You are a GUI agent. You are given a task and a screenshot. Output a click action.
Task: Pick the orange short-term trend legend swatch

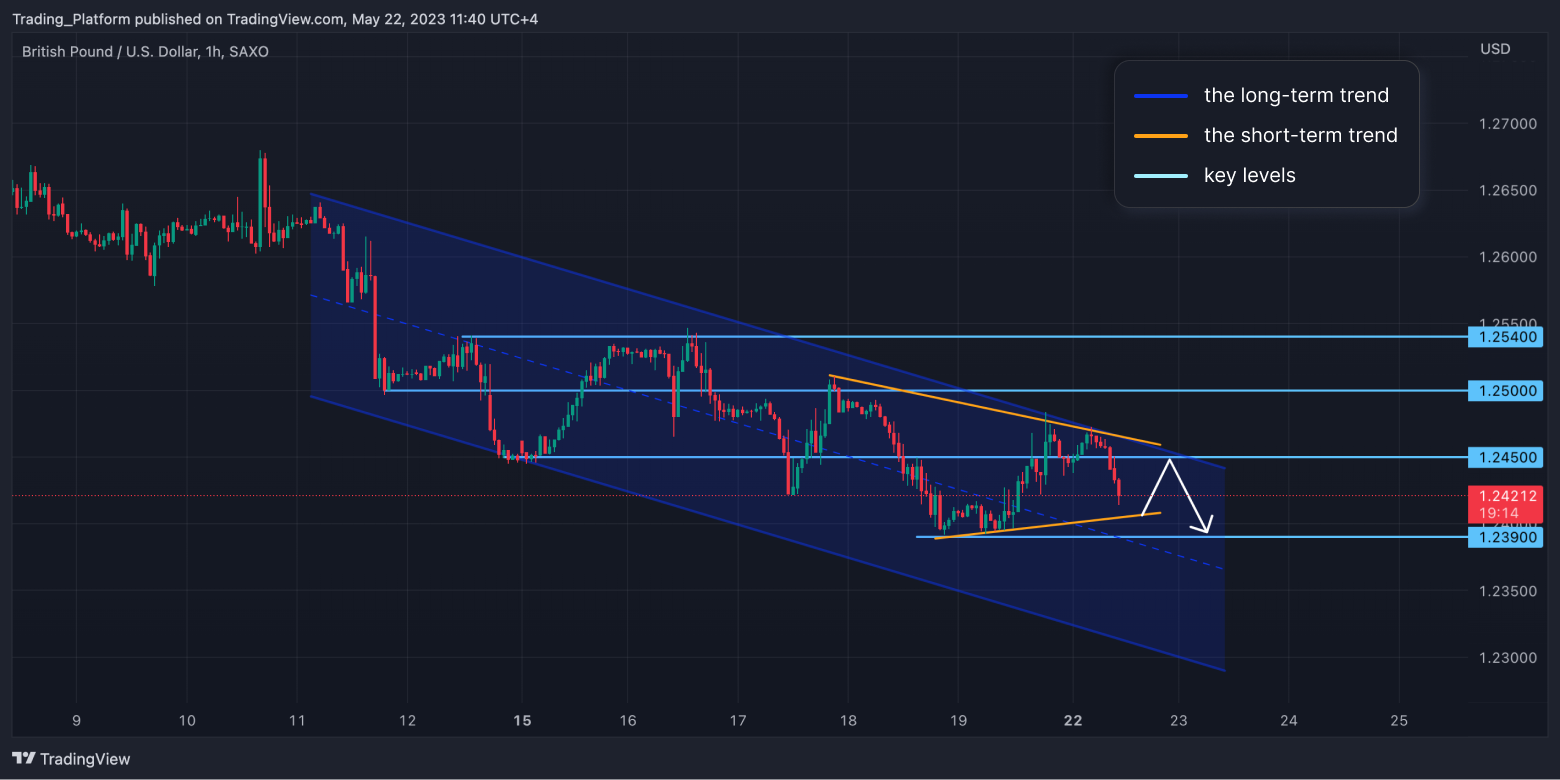click(1161, 136)
